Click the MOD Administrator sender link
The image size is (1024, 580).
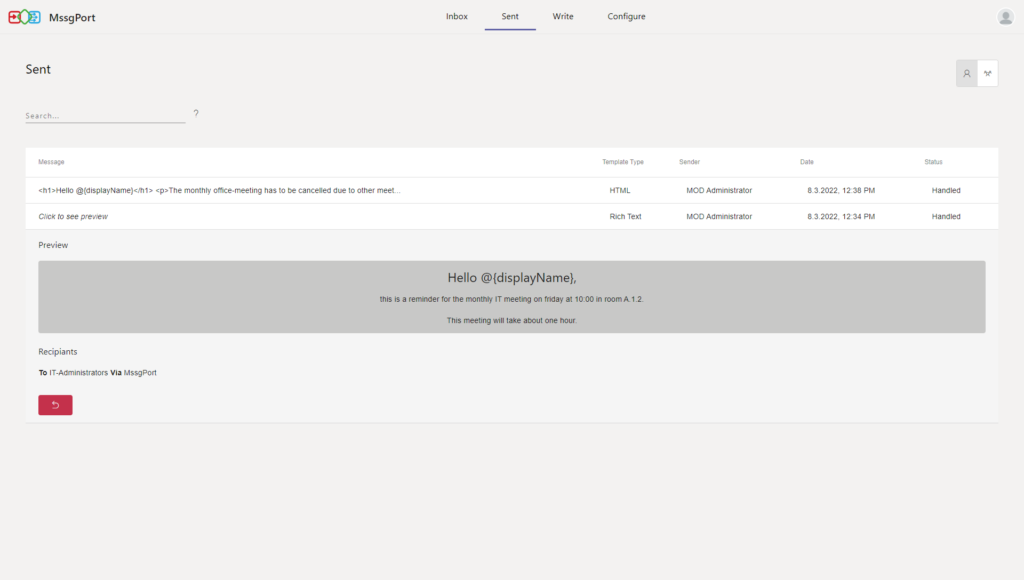point(718,190)
